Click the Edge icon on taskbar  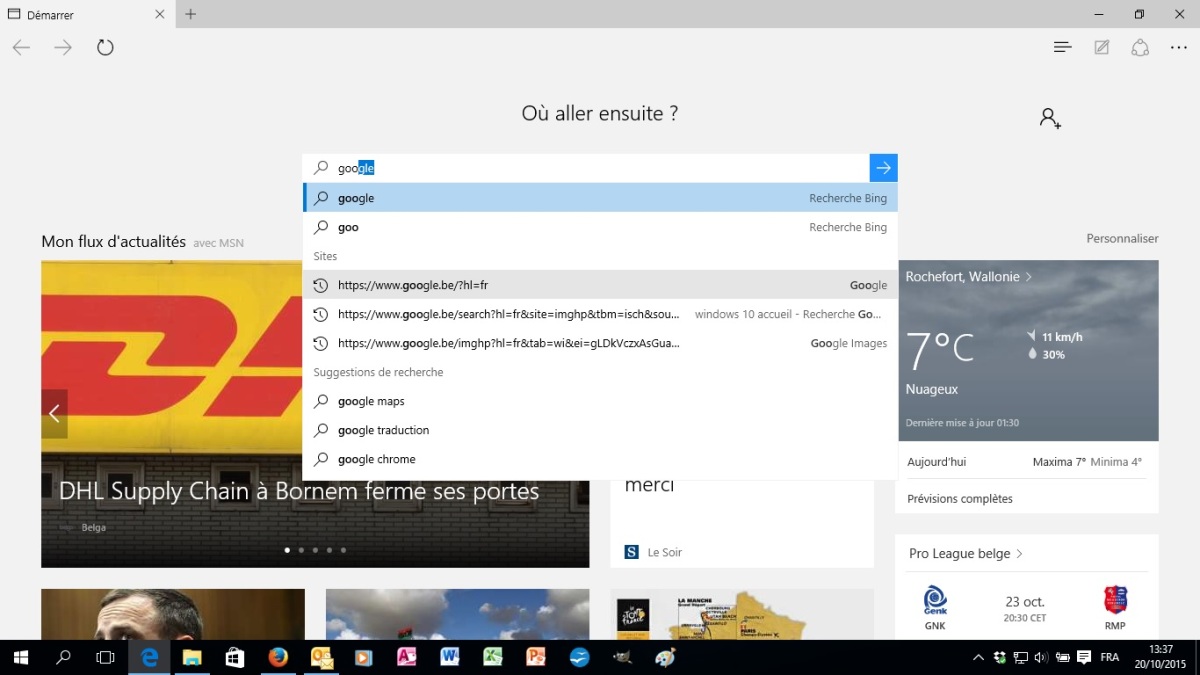(150, 657)
